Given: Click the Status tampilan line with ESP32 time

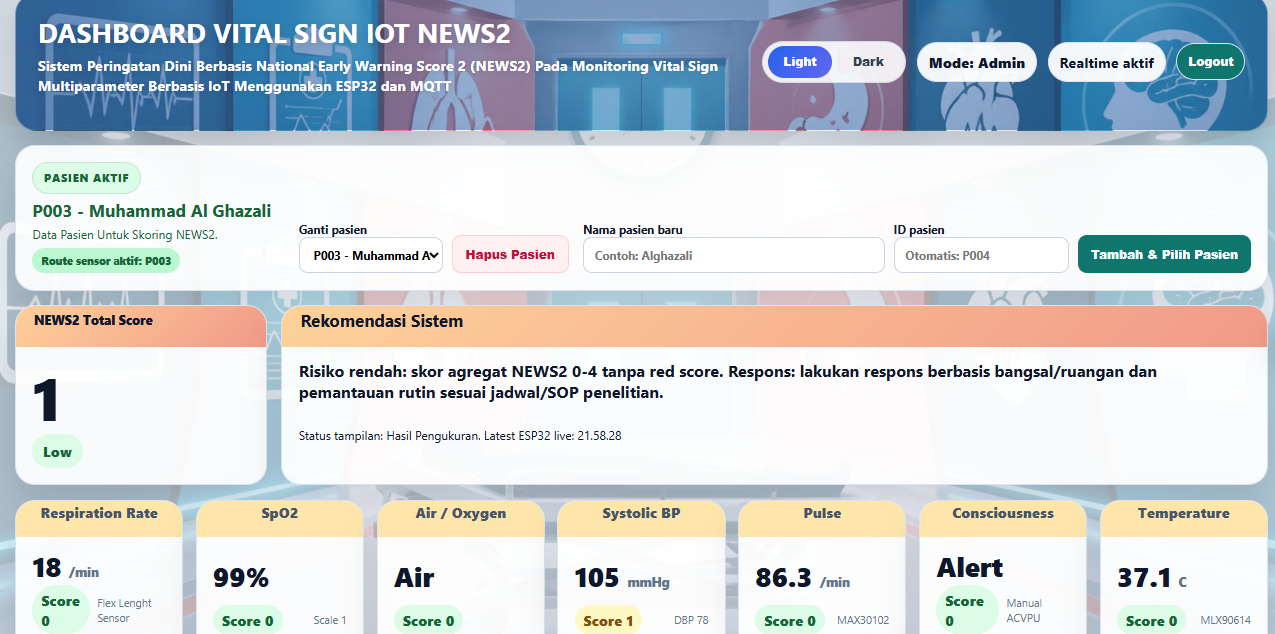Looking at the screenshot, I should [460, 436].
